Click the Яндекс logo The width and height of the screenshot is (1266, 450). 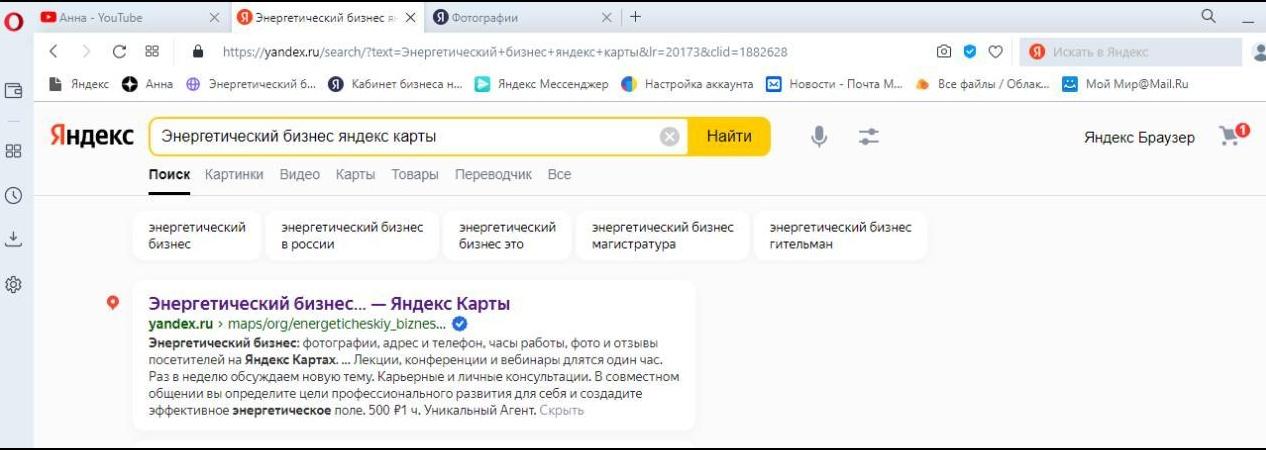pos(91,137)
